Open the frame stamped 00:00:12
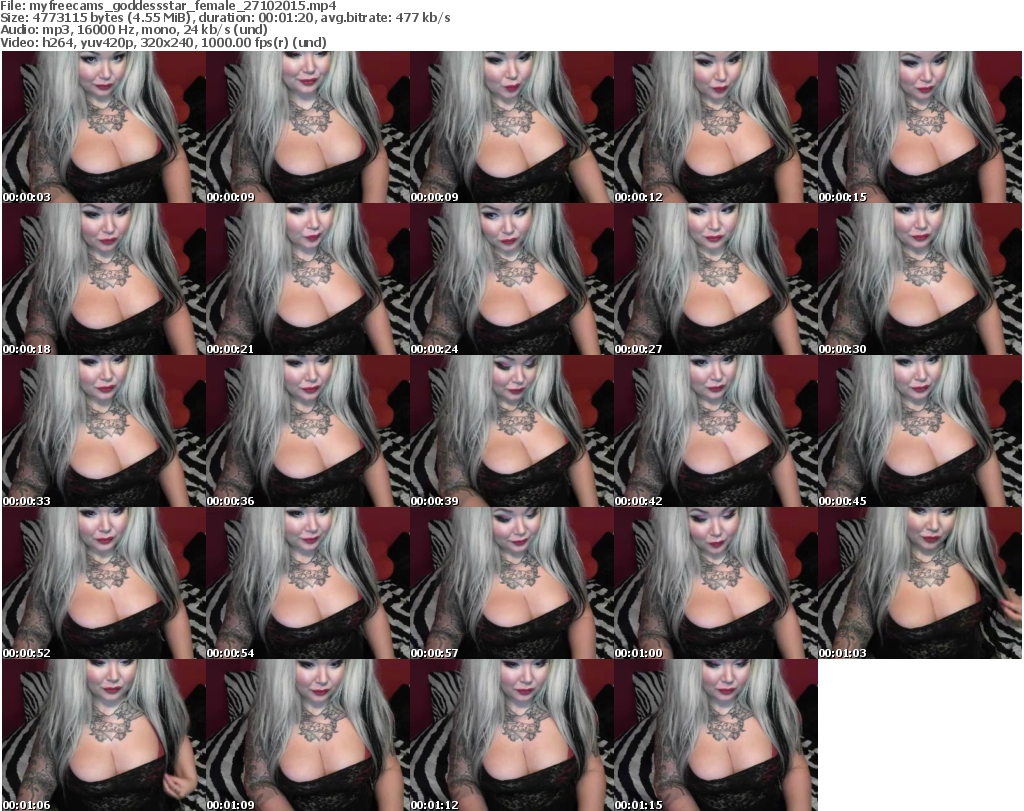Viewport: 1024px width, 811px height. pos(716,127)
